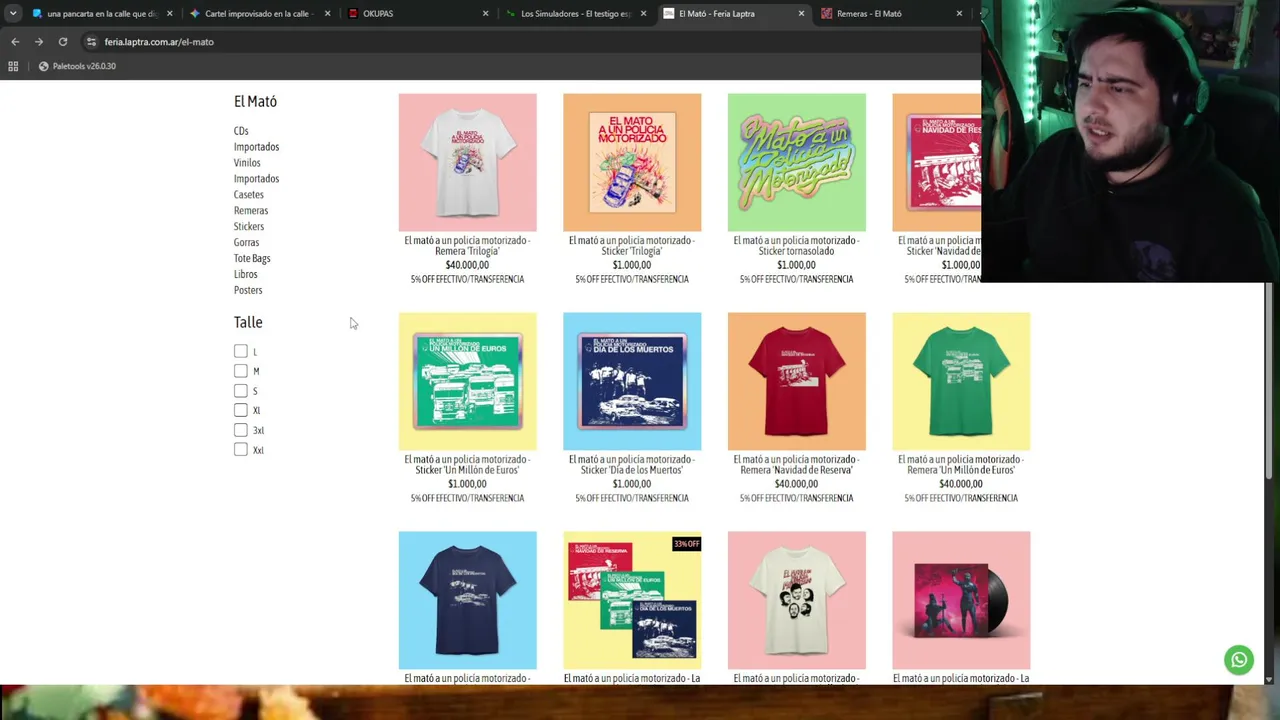Open the navy blue shirt product image
Image resolution: width=1280 pixels, height=720 pixels.
(467, 600)
